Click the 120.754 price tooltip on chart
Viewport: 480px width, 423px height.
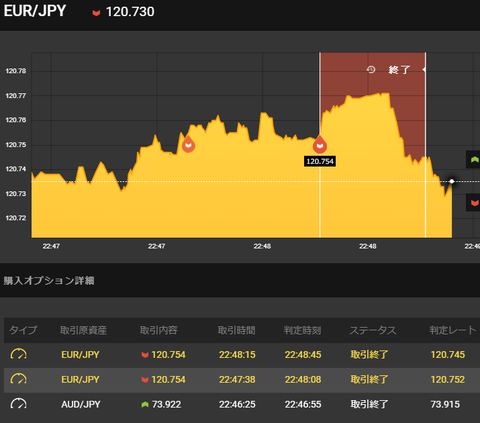point(320,162)
